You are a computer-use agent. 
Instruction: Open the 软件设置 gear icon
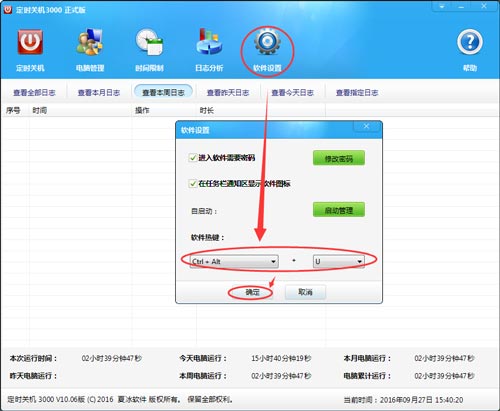click(267, 42)
